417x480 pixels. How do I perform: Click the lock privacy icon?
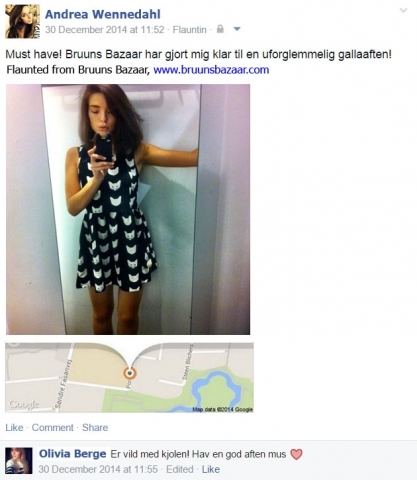click(220, 29)
